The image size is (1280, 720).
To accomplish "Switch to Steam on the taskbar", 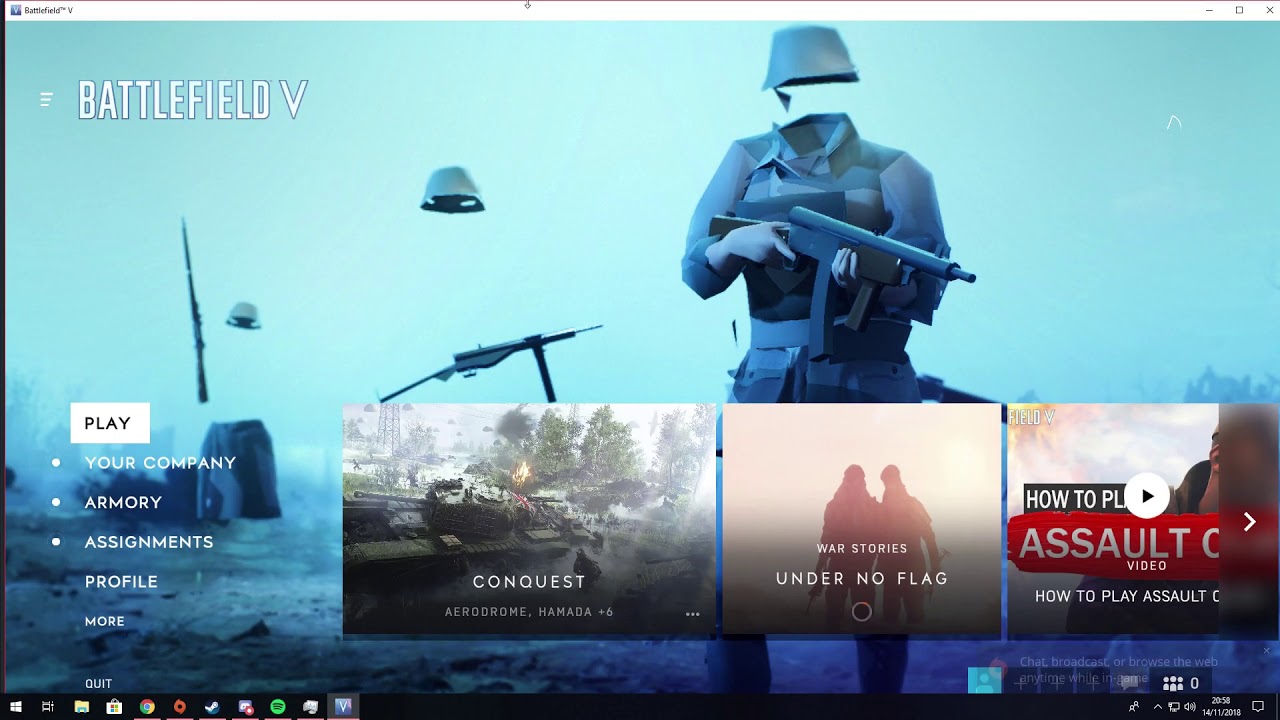I will click(x=212, y=707).
